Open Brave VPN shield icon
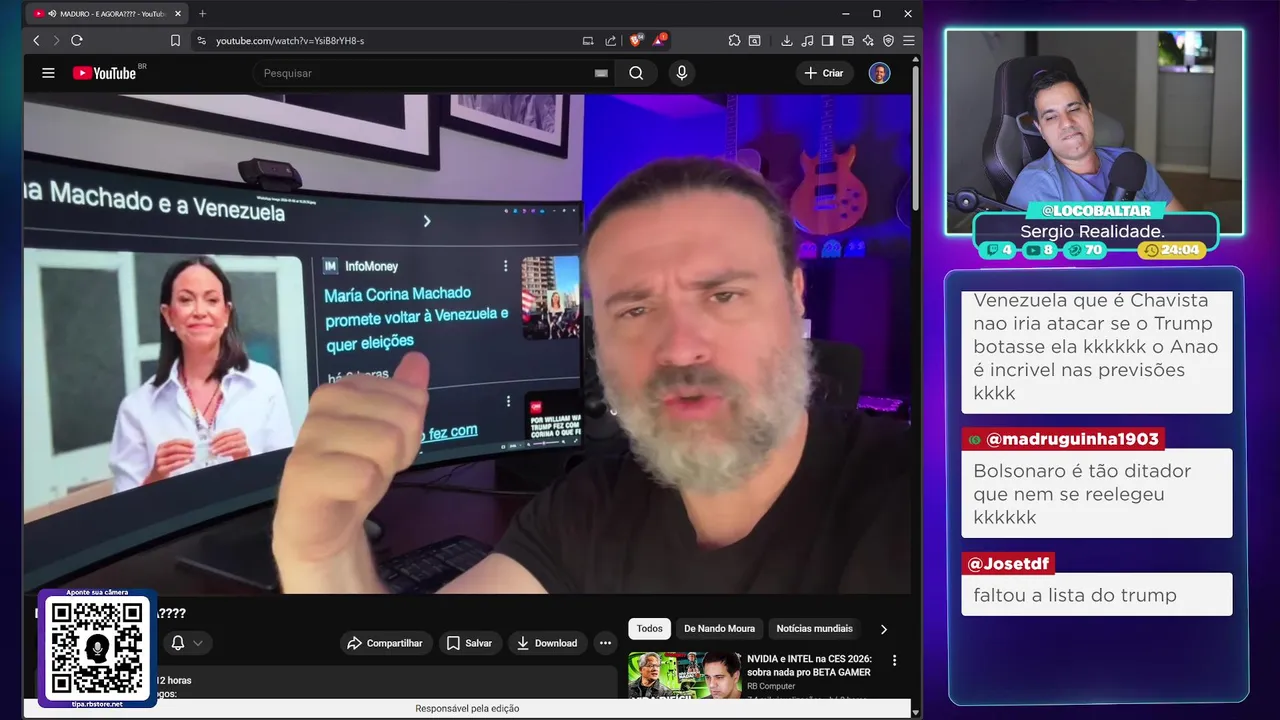Viewport: 1280px width, 720px height. click(888, 40)
